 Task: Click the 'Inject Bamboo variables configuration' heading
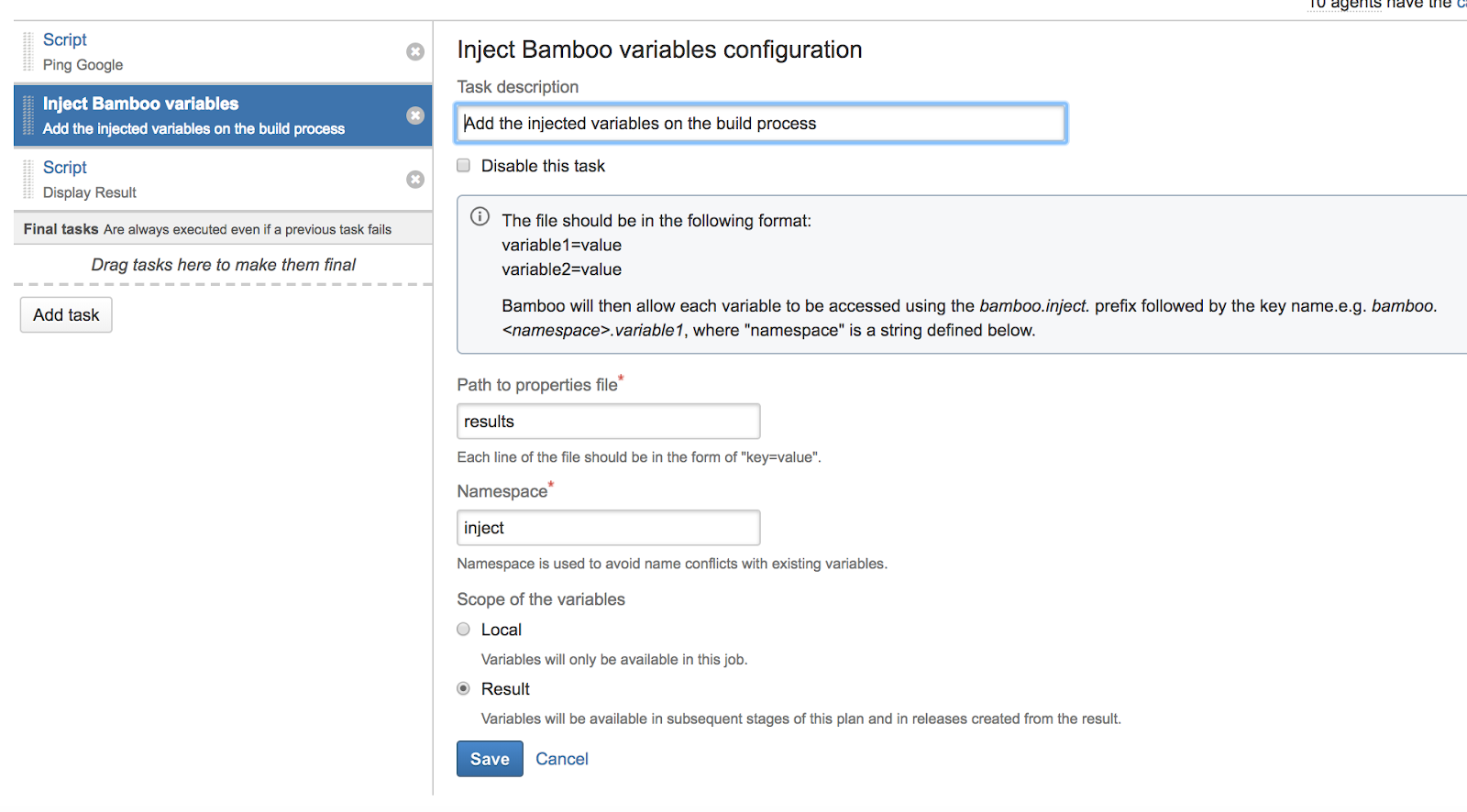point(659,49)
